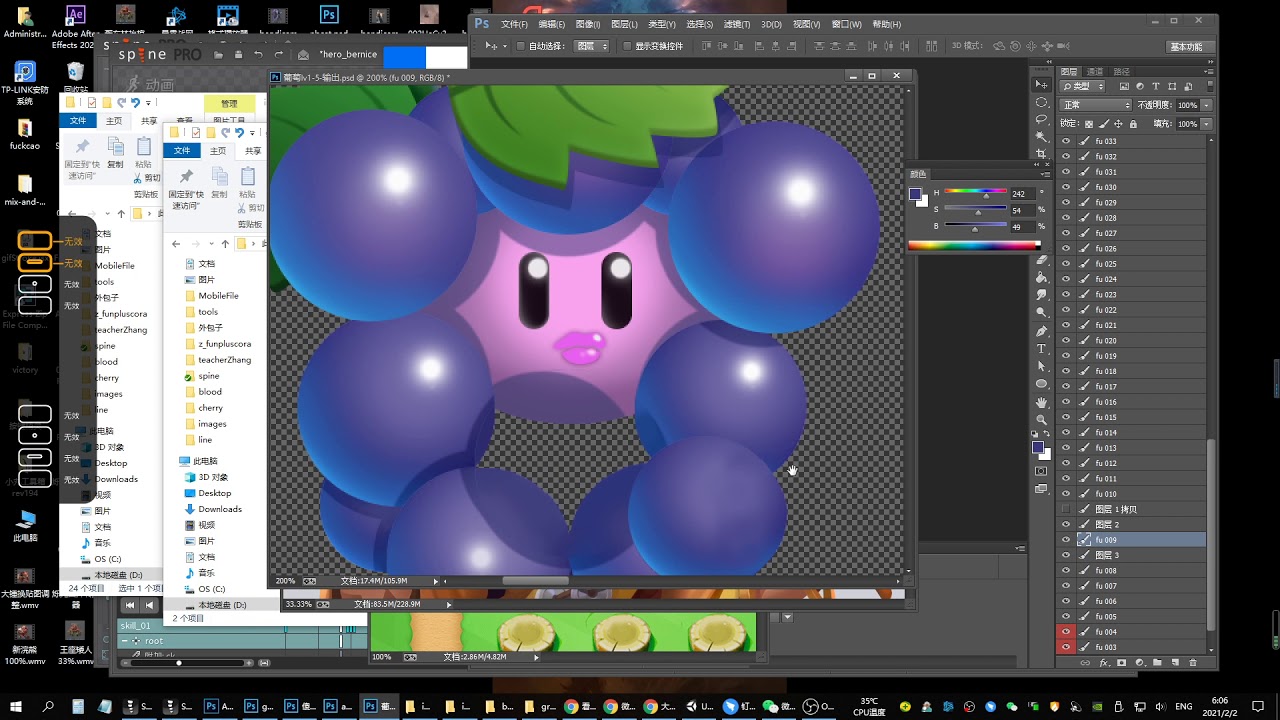Filter layers by type layers

coord(1156,87)
